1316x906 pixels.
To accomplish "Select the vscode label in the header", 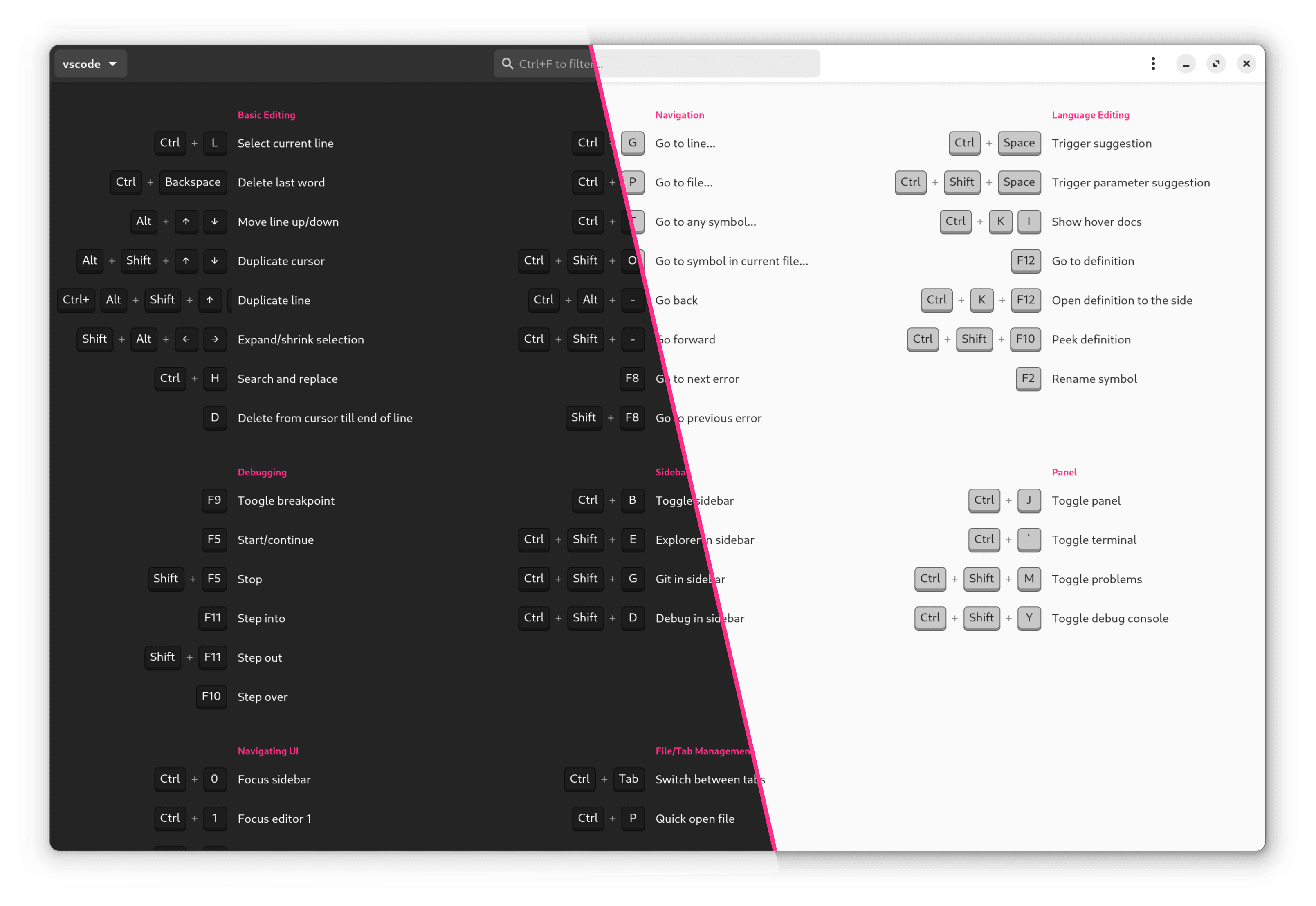I will point(83,64).
